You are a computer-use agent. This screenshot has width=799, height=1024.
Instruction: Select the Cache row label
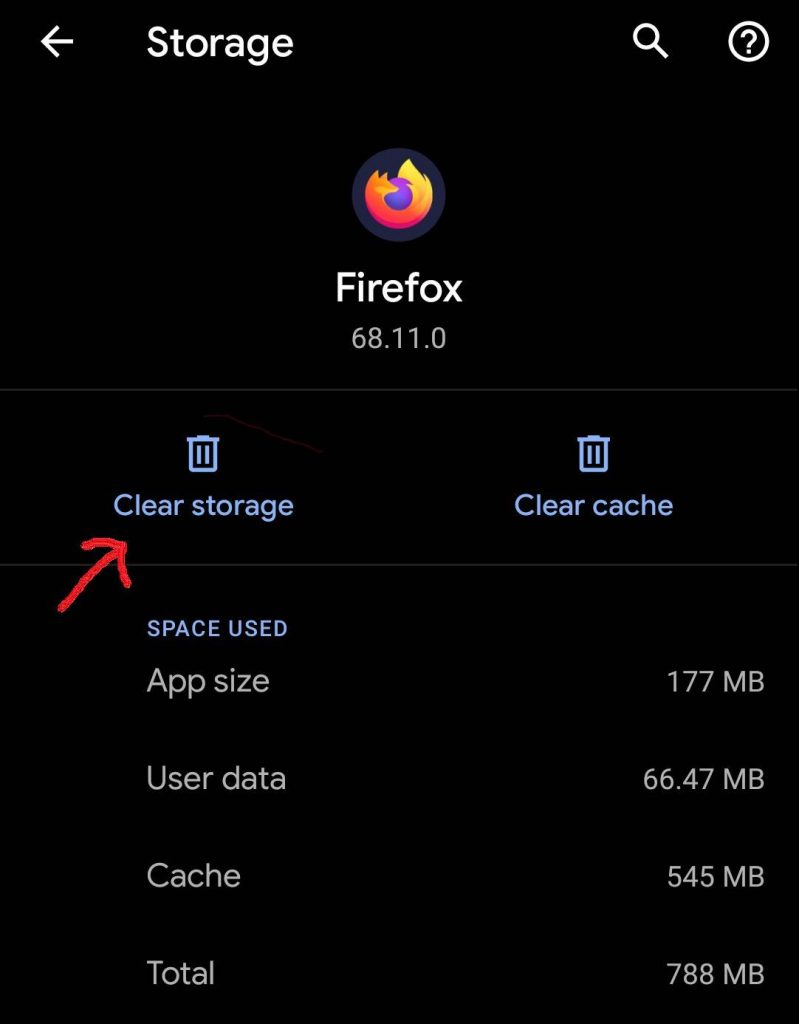coord(193,875)
